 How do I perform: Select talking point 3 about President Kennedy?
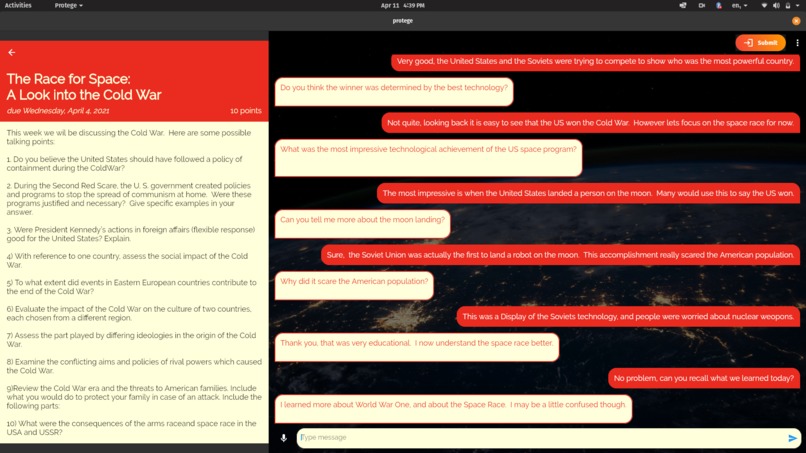coord(131,234)
